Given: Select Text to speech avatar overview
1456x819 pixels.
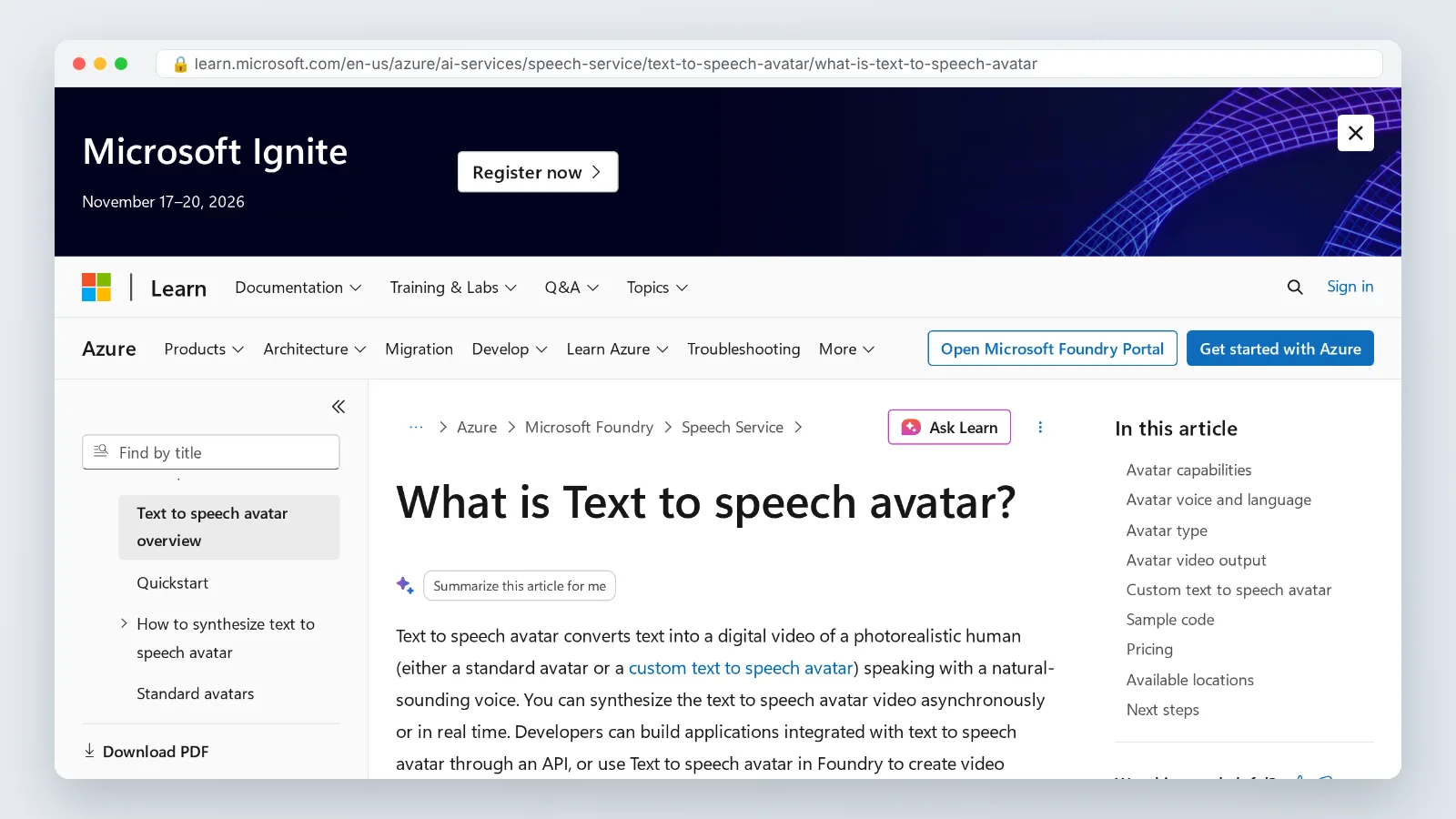Looking at the screenshot, I should point(229,527).
